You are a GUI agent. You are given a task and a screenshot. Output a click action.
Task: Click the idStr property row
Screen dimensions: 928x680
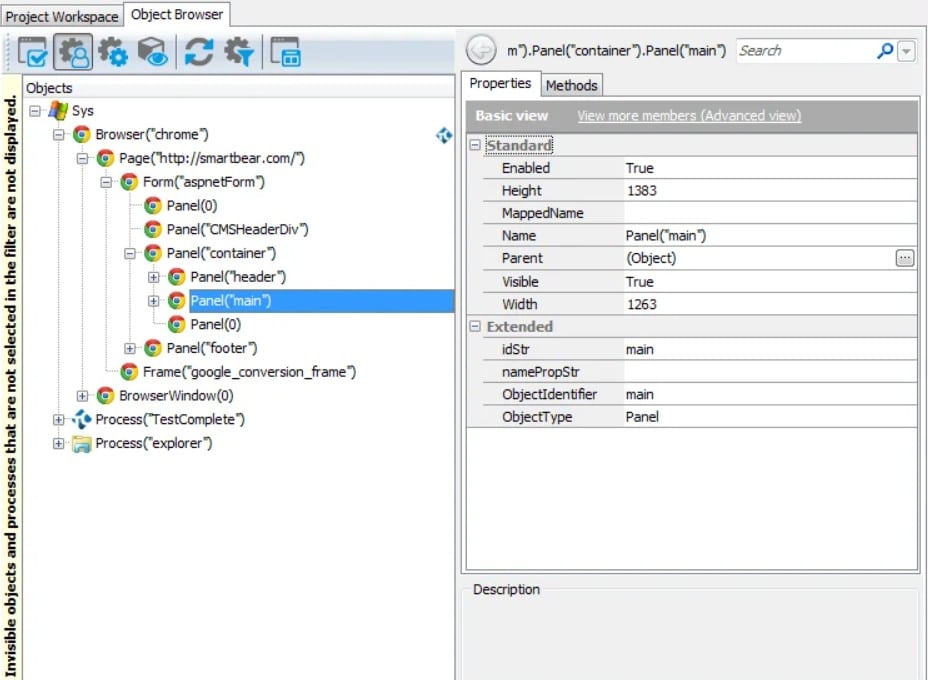point(700,349)
